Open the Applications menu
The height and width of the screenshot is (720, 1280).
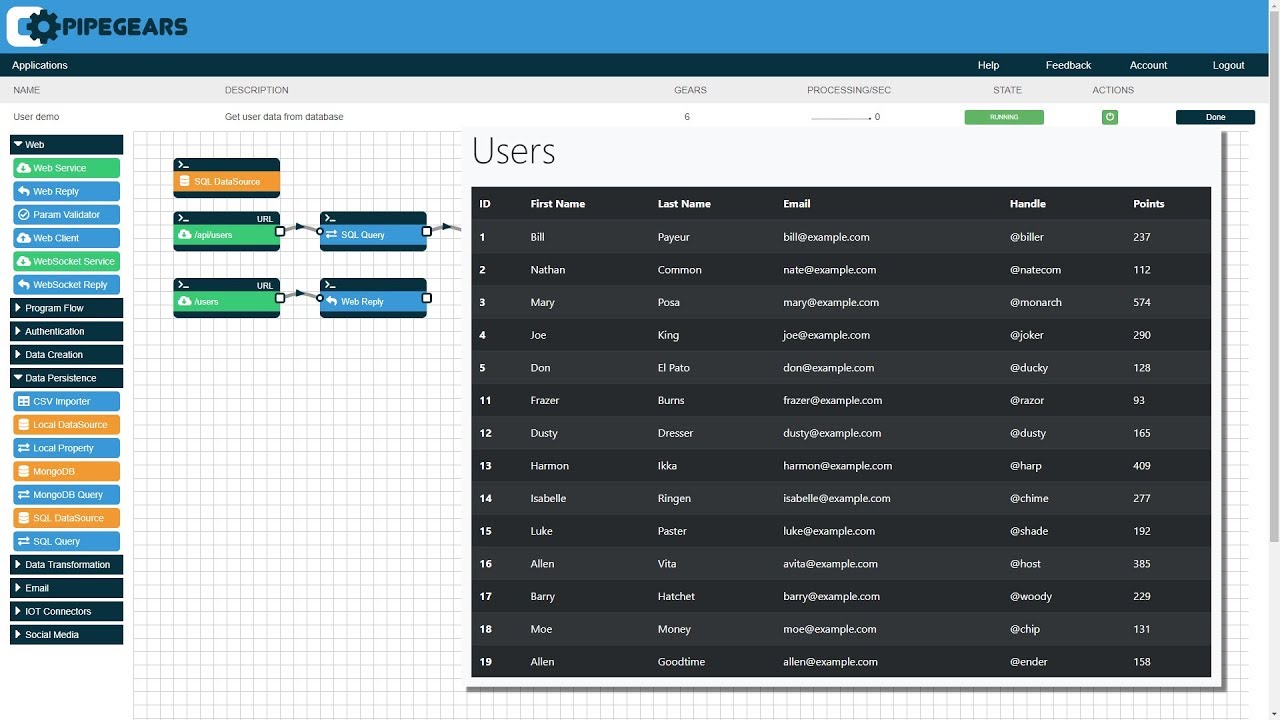point(40,65)
